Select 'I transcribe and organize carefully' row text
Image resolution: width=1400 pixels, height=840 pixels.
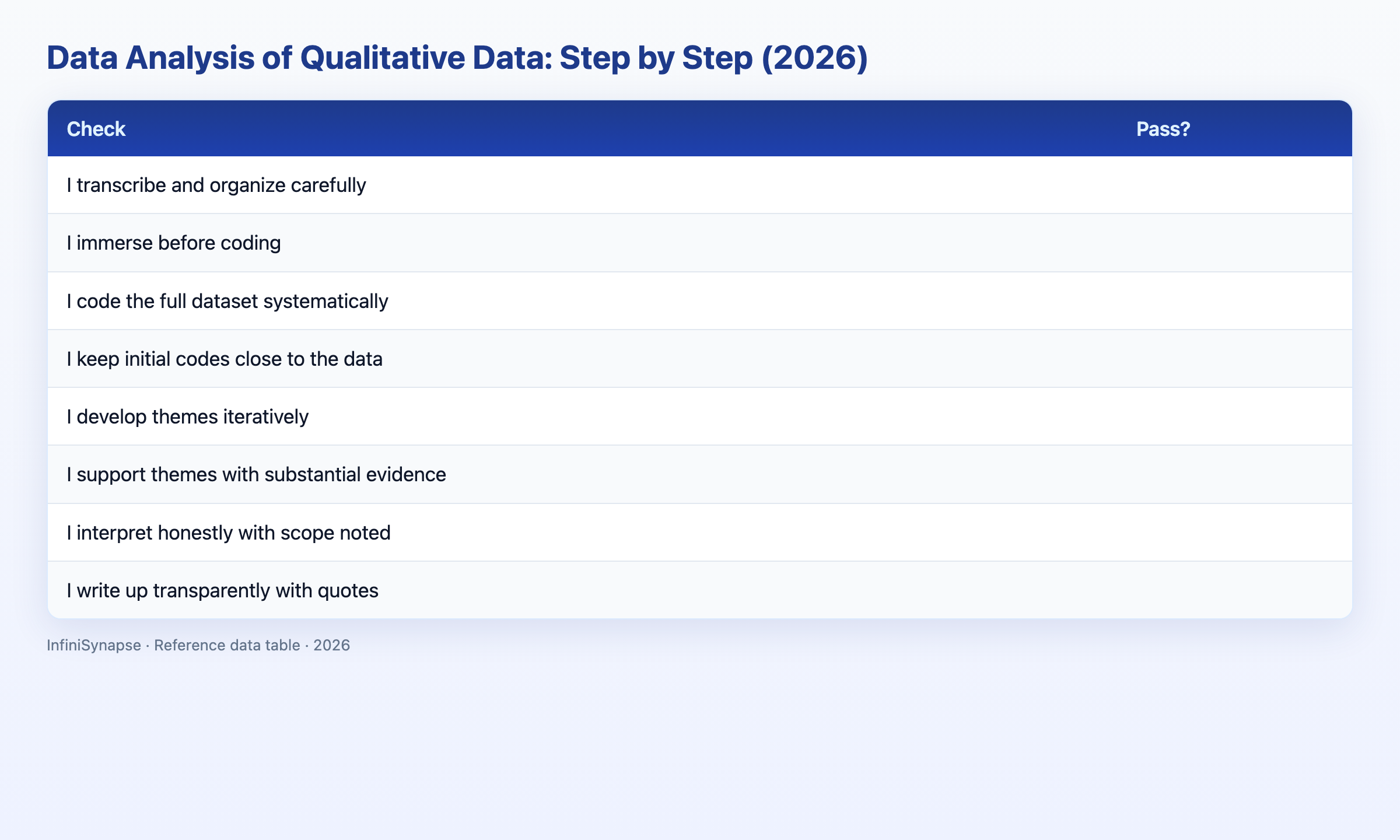pyautogui.click(x=216, y=185)
